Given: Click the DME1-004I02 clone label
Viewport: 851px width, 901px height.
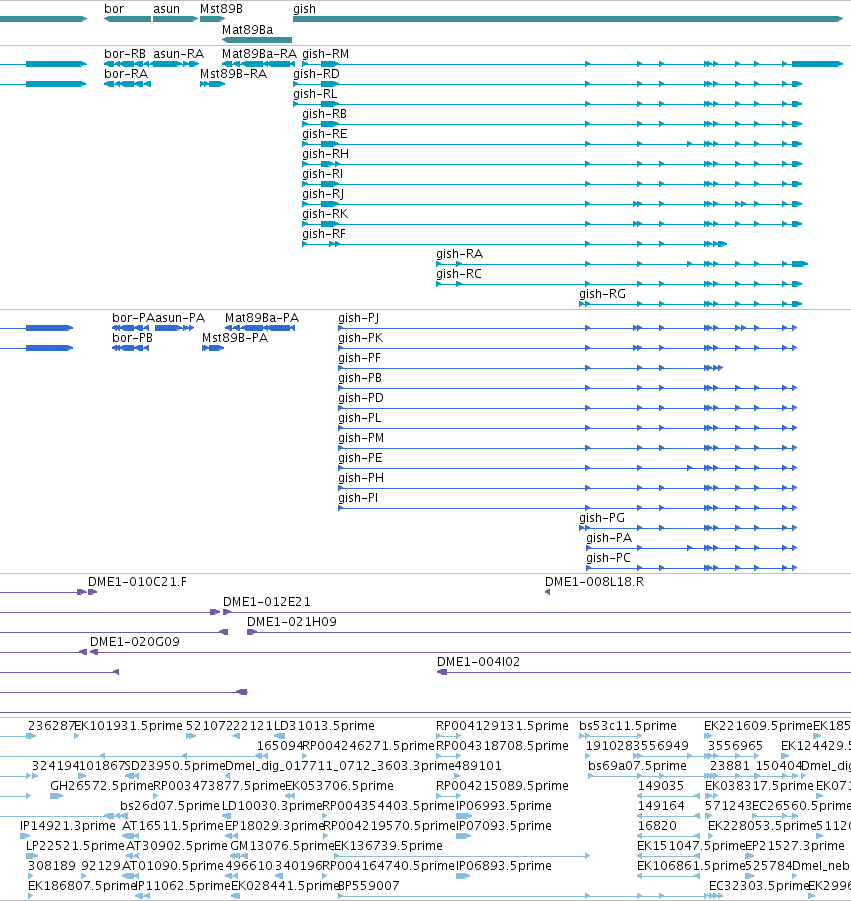Looking at the screenshot, I should coord(479,662).
